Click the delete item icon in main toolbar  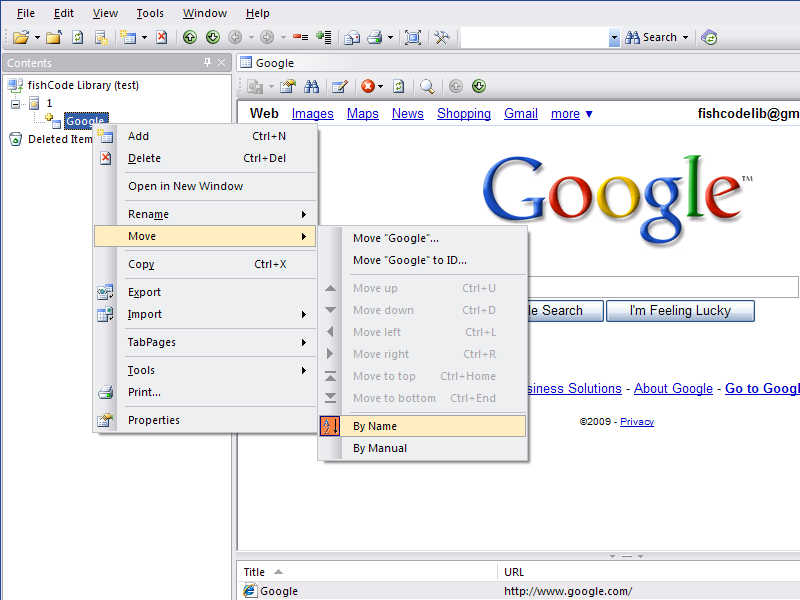tap(162, 37)
